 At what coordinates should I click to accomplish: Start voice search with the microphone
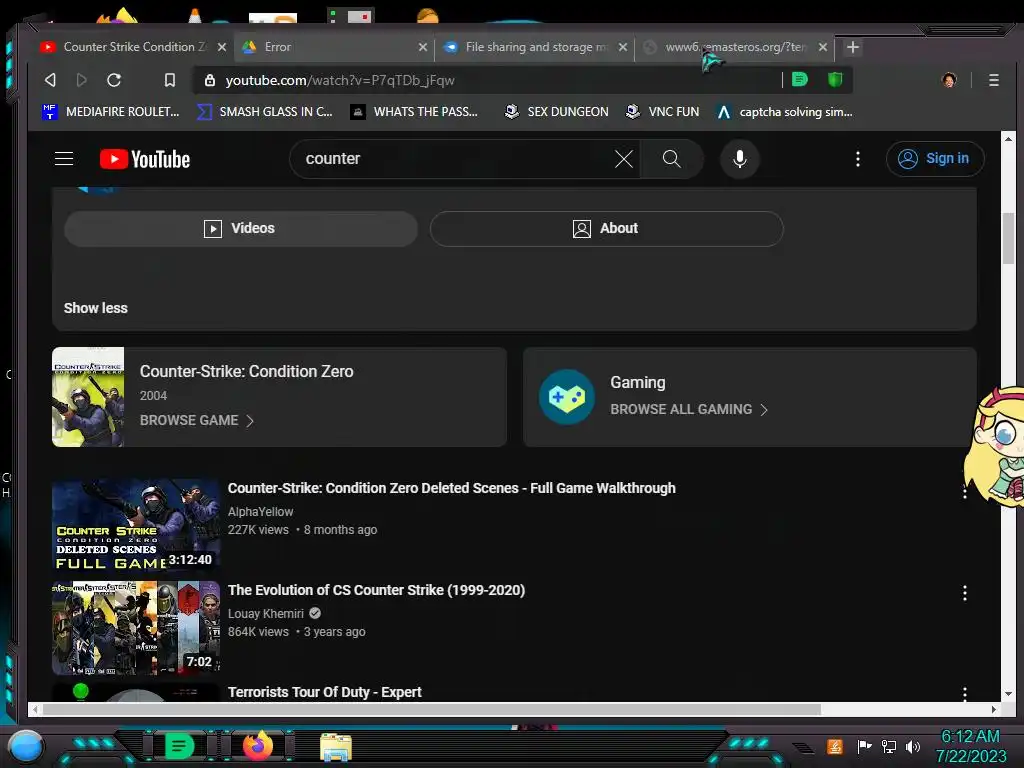point(739,159)
